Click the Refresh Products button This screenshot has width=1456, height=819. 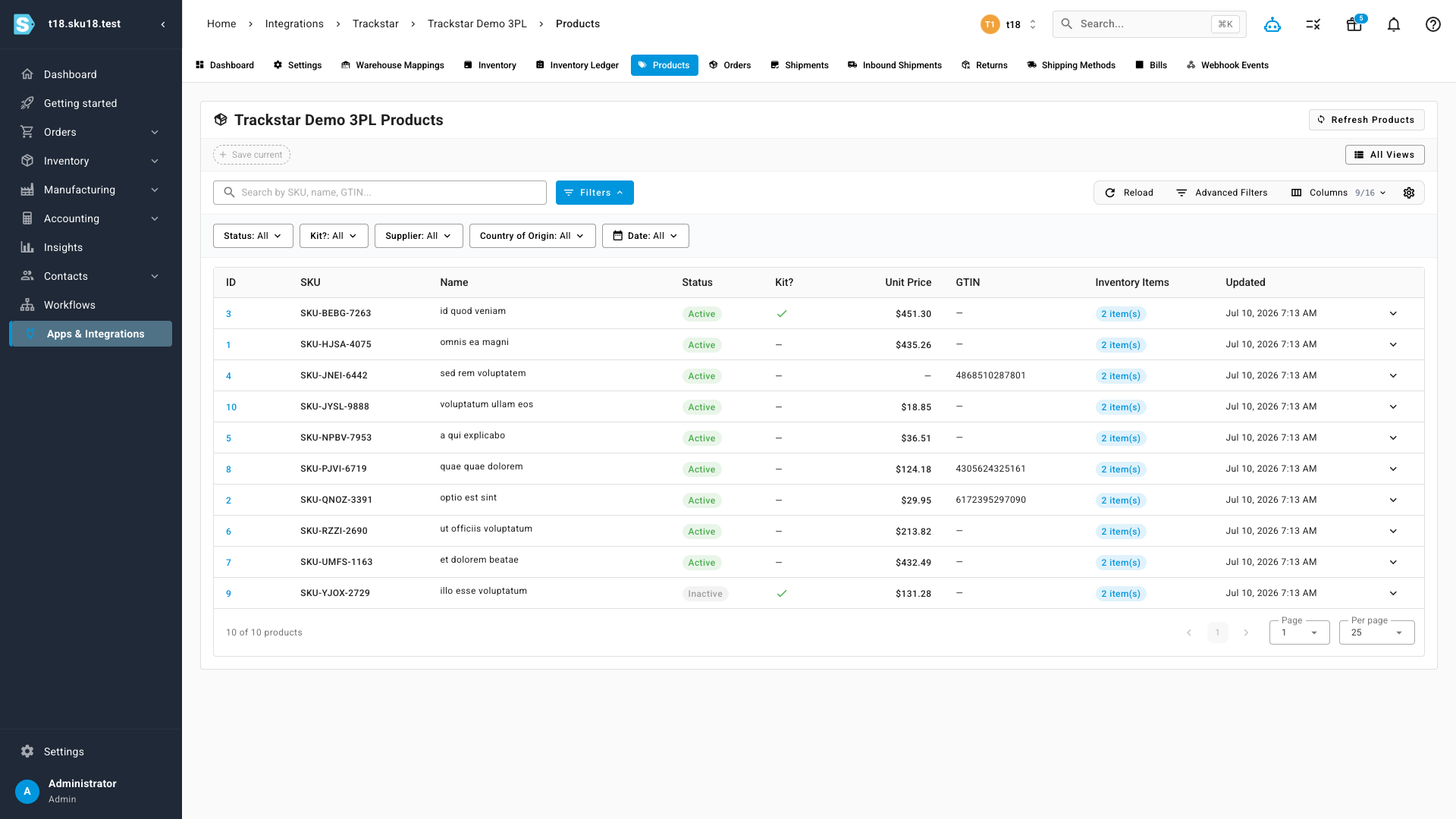tap(1367, 120)
